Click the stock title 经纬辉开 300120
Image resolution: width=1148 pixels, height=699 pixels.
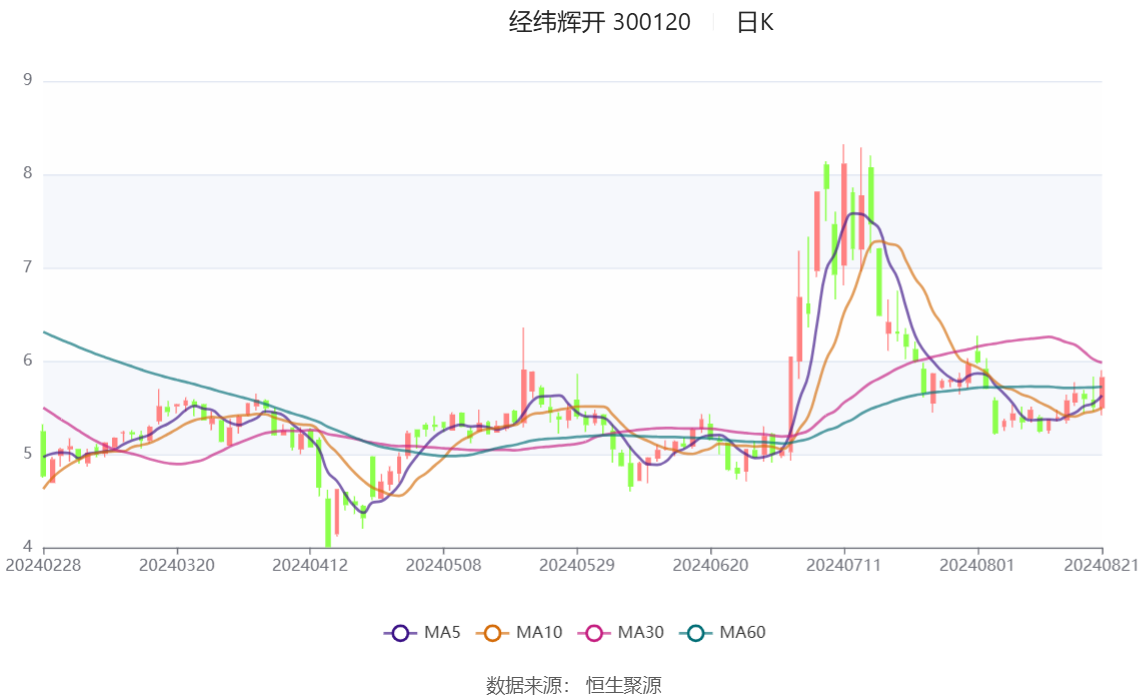600,22
